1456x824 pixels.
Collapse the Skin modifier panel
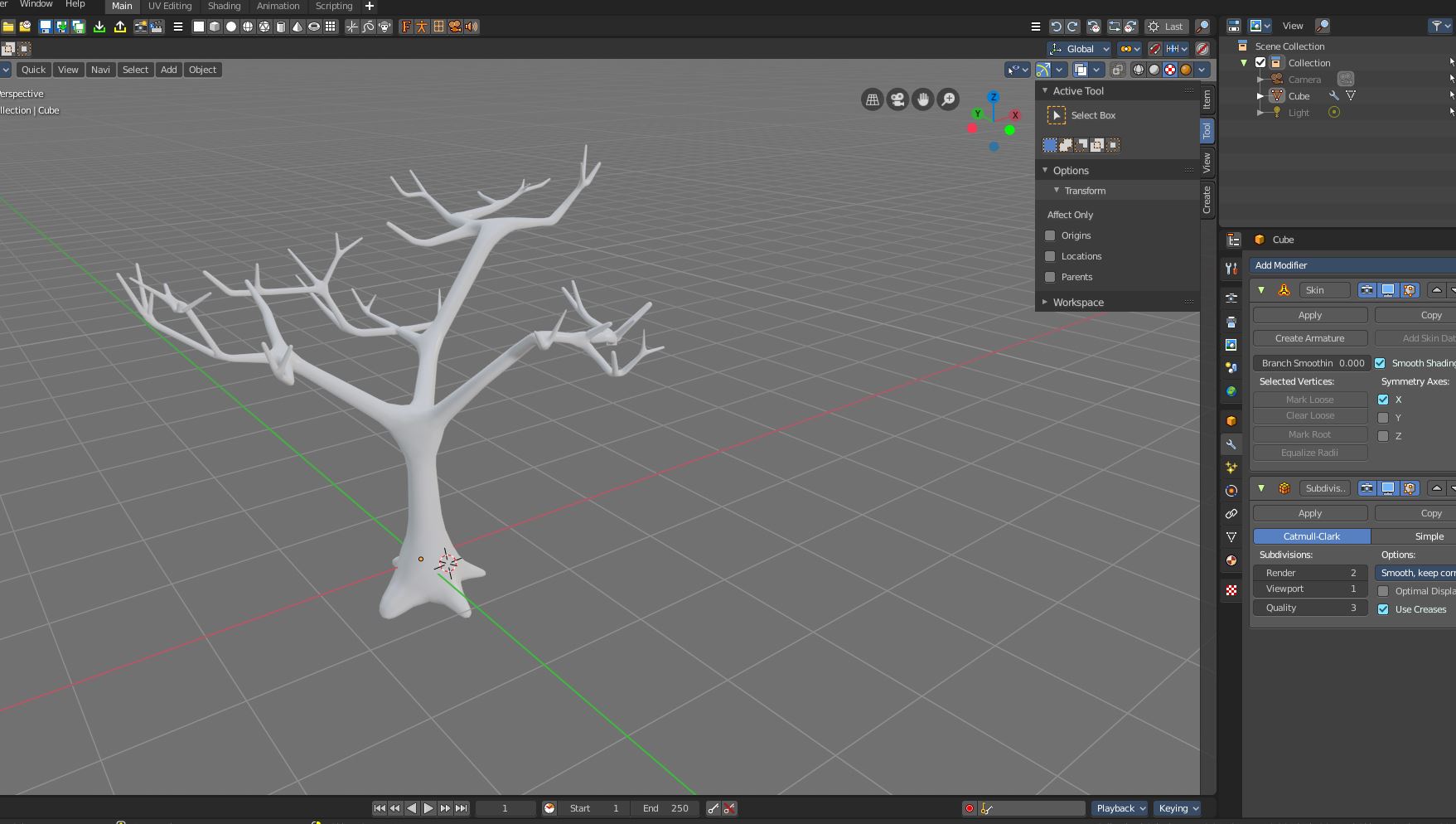[x=1261, y=290]
